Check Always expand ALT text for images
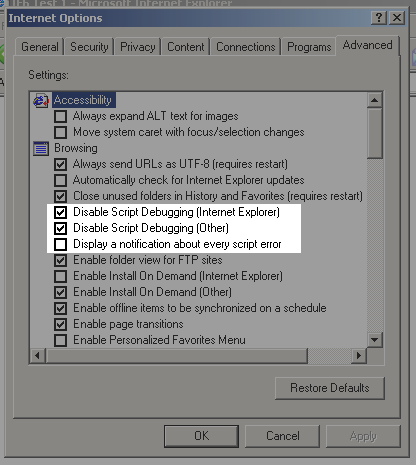The height and width of the screenshot is (465, 416). tap(60, 116)
